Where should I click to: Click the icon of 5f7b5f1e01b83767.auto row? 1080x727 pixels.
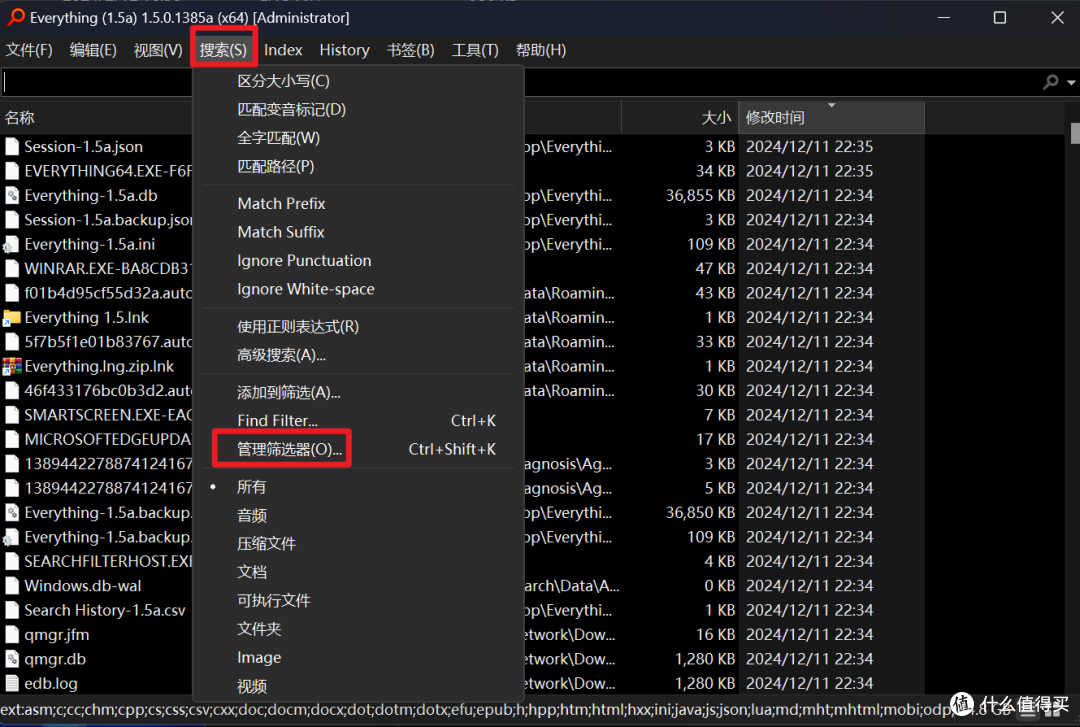pos(12,342)
